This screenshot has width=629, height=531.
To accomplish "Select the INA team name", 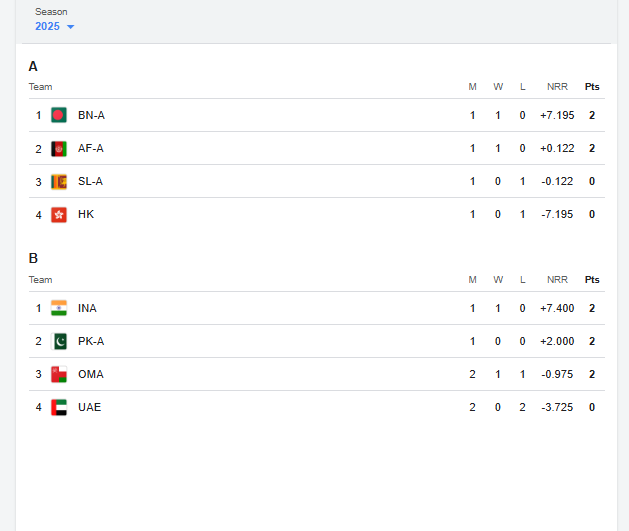I will click(87, 308).
